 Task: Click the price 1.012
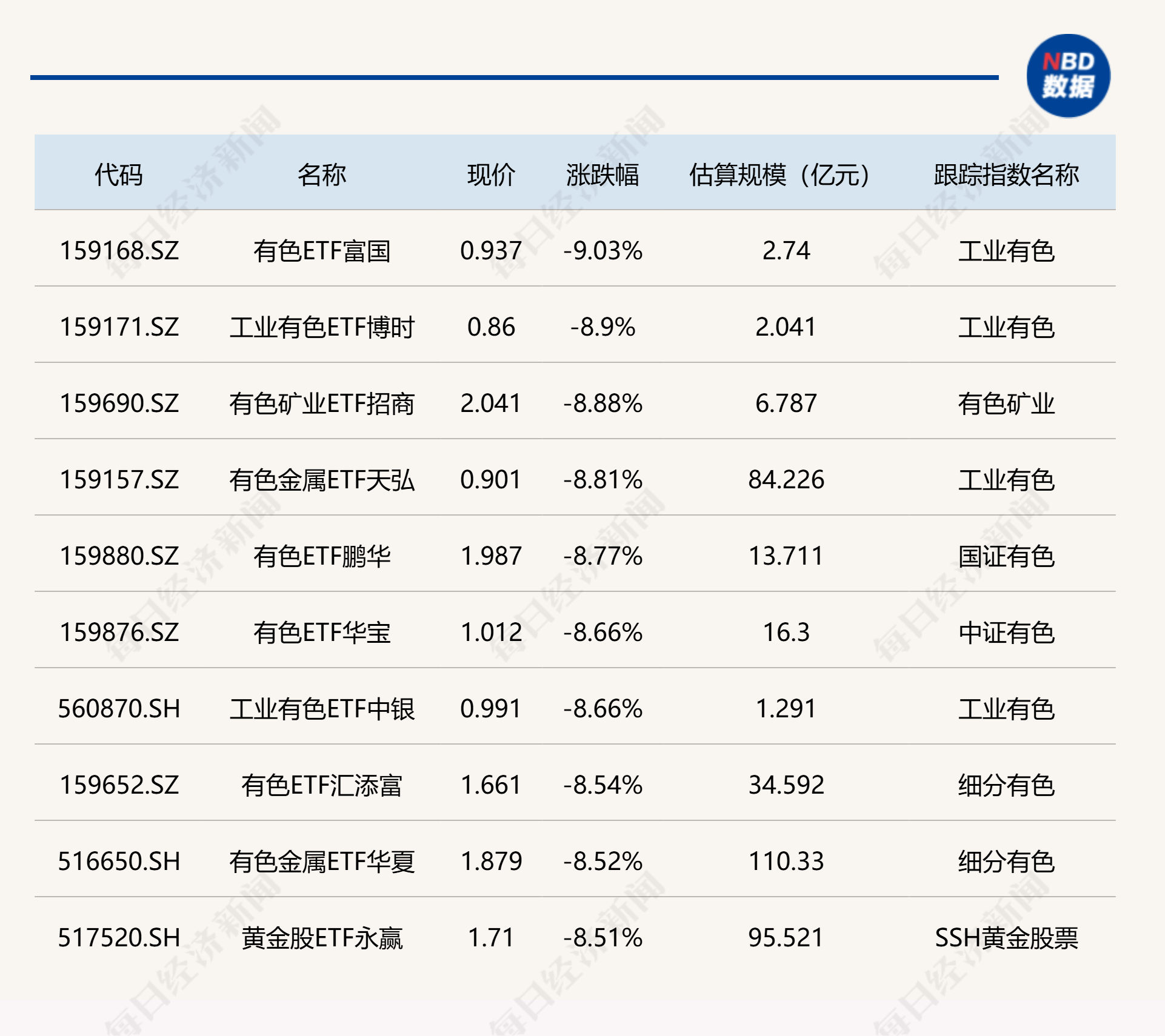point(491,633)
